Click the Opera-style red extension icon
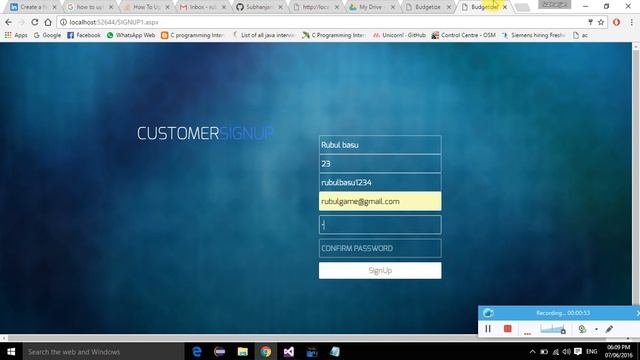 pyautogui.click(x=616, y=22)
